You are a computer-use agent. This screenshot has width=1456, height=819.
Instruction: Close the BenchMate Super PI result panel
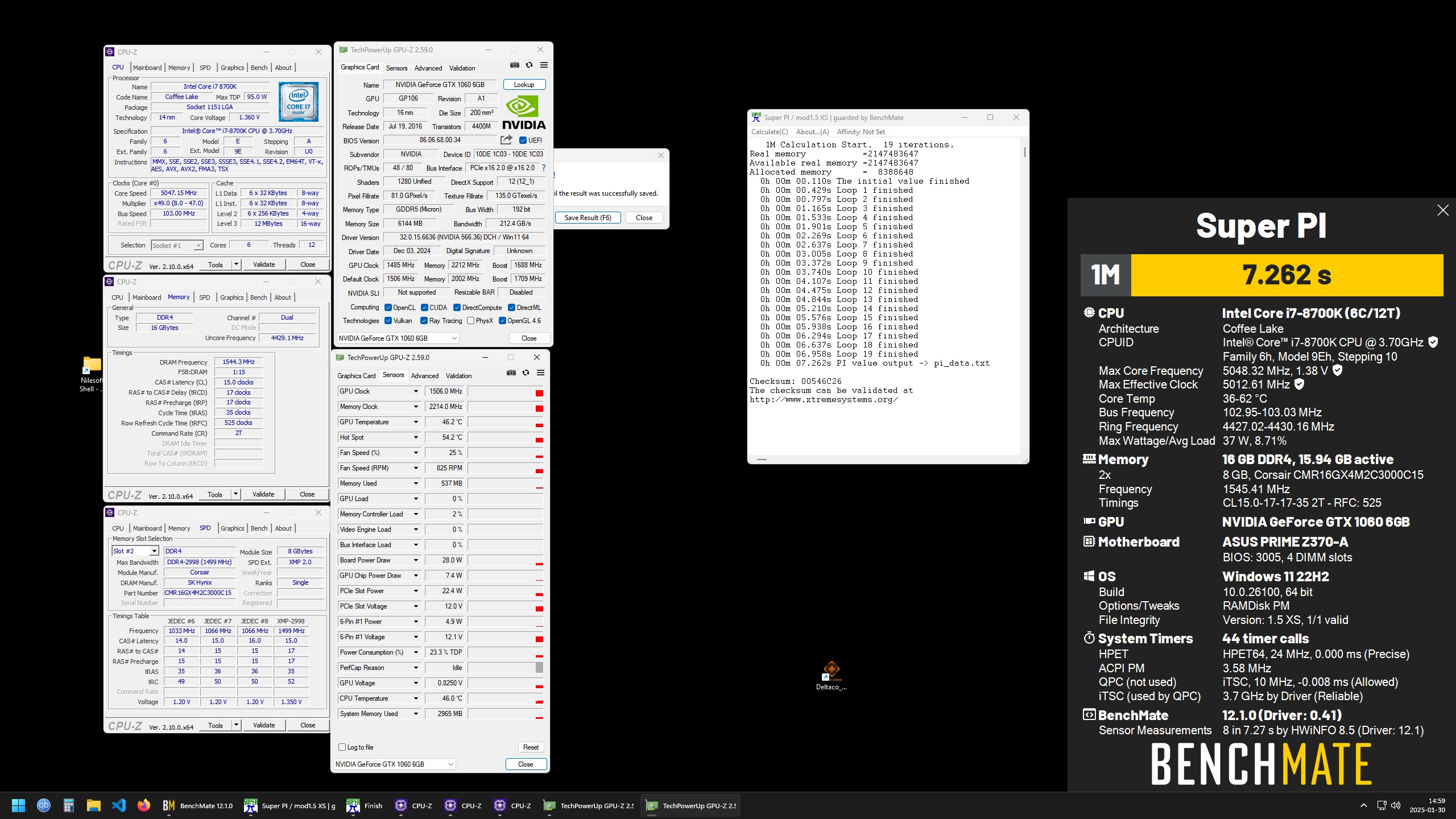point(1443,210)
